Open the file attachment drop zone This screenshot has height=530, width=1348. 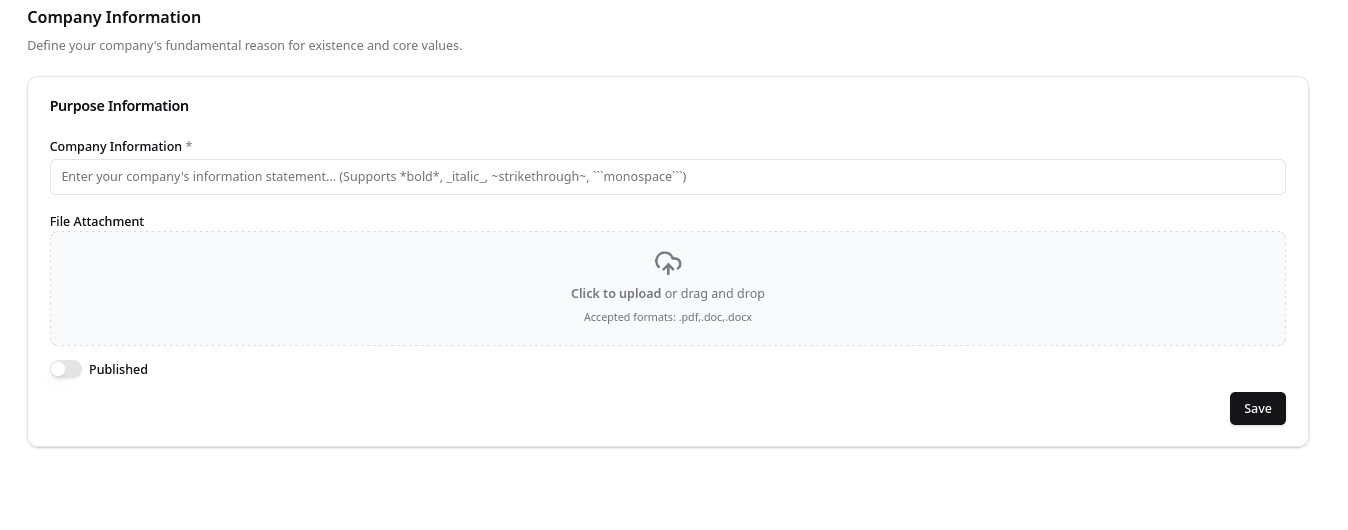pyautogui.click(x=667, y=289)
